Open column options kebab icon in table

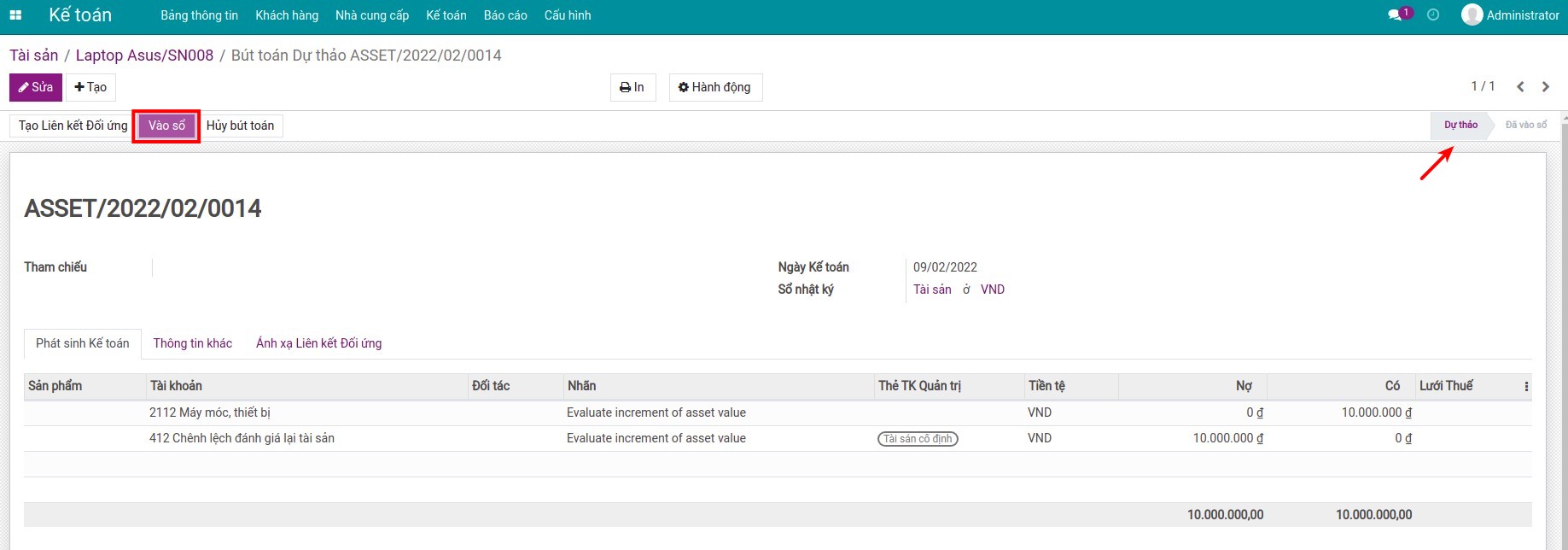tap(1526, 387)
